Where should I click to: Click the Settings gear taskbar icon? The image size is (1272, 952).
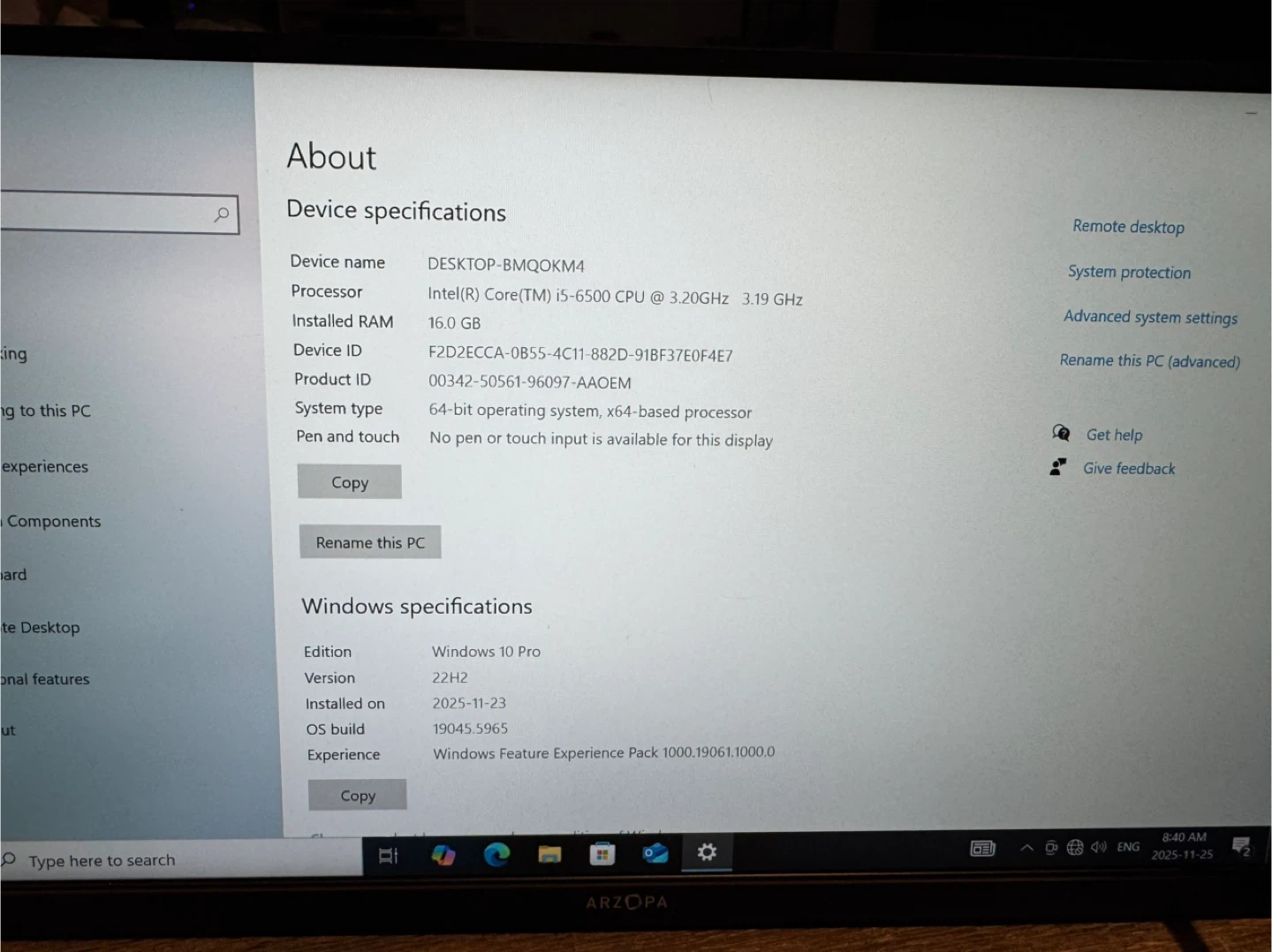pyautogui.click(x=707, y=852)
